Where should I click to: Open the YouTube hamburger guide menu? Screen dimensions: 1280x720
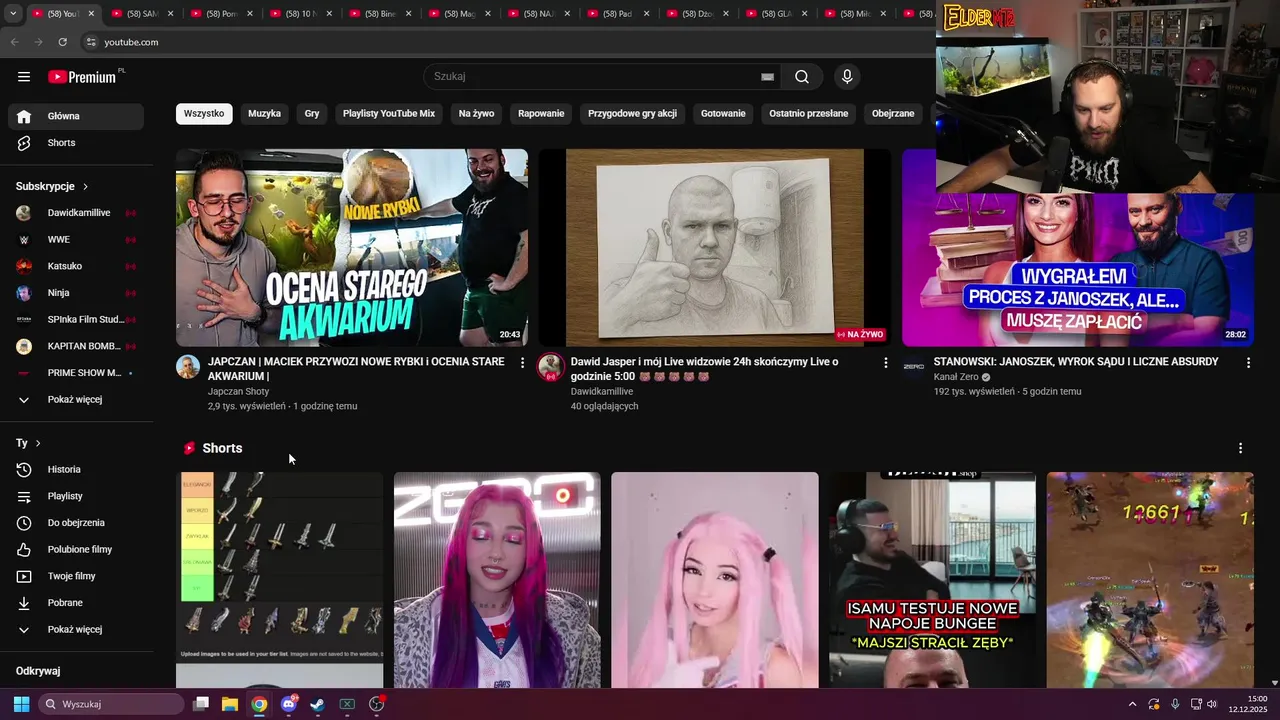tap(24, 77)
